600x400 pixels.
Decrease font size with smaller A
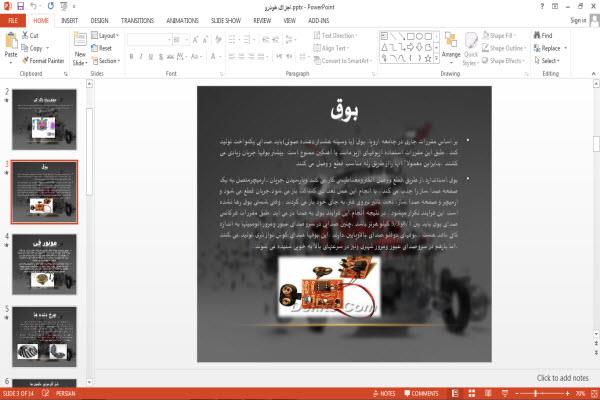click(205, 40)
